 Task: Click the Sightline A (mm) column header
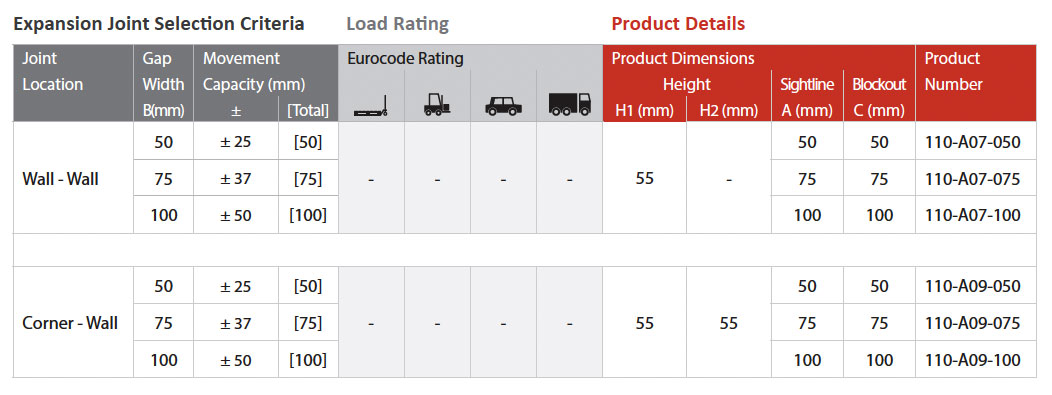pyautogui.click(x=807, y=97)
